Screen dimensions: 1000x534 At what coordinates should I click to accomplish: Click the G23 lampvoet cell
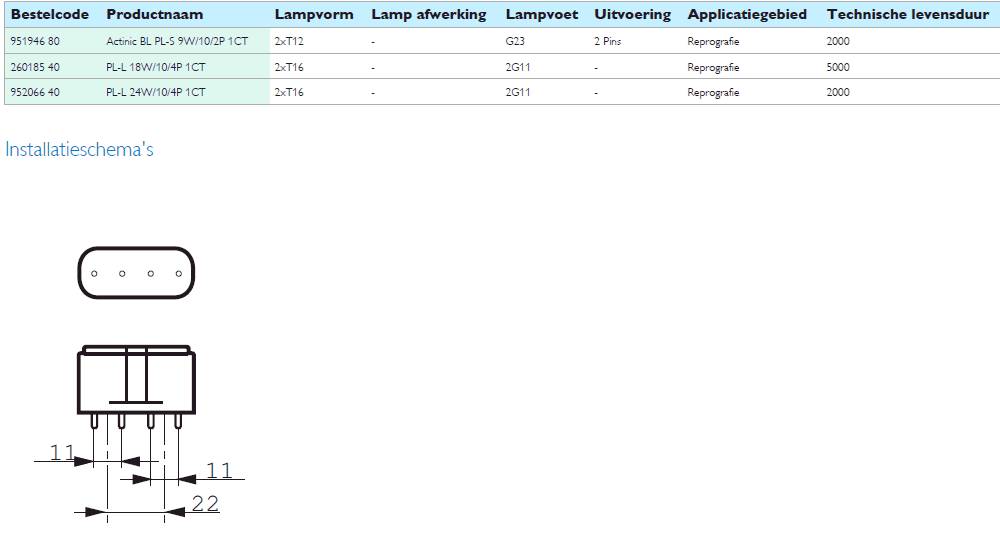515,42
